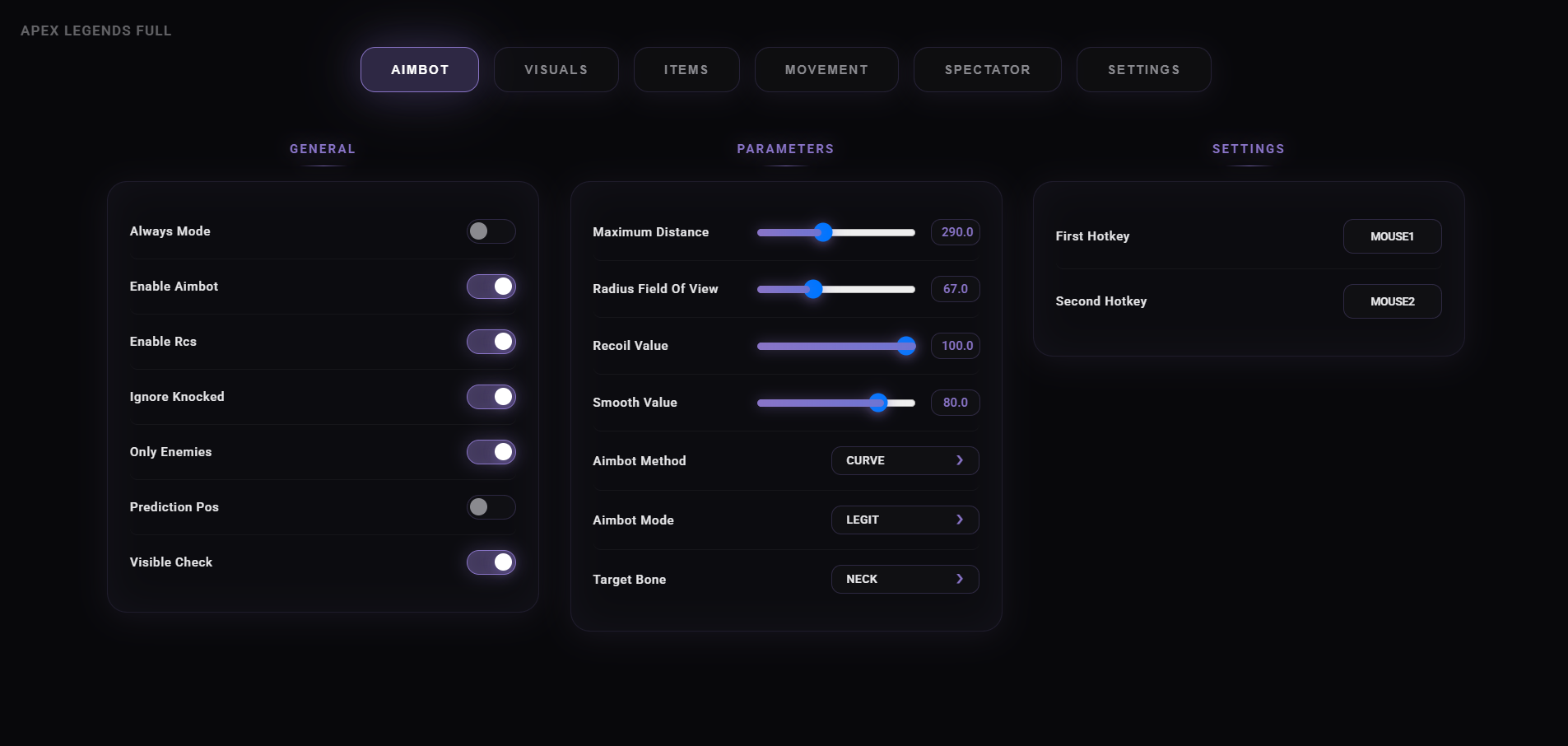1568x746 pixels.
Task: Click the Target Bone label
Action: [x=630, y=580]
